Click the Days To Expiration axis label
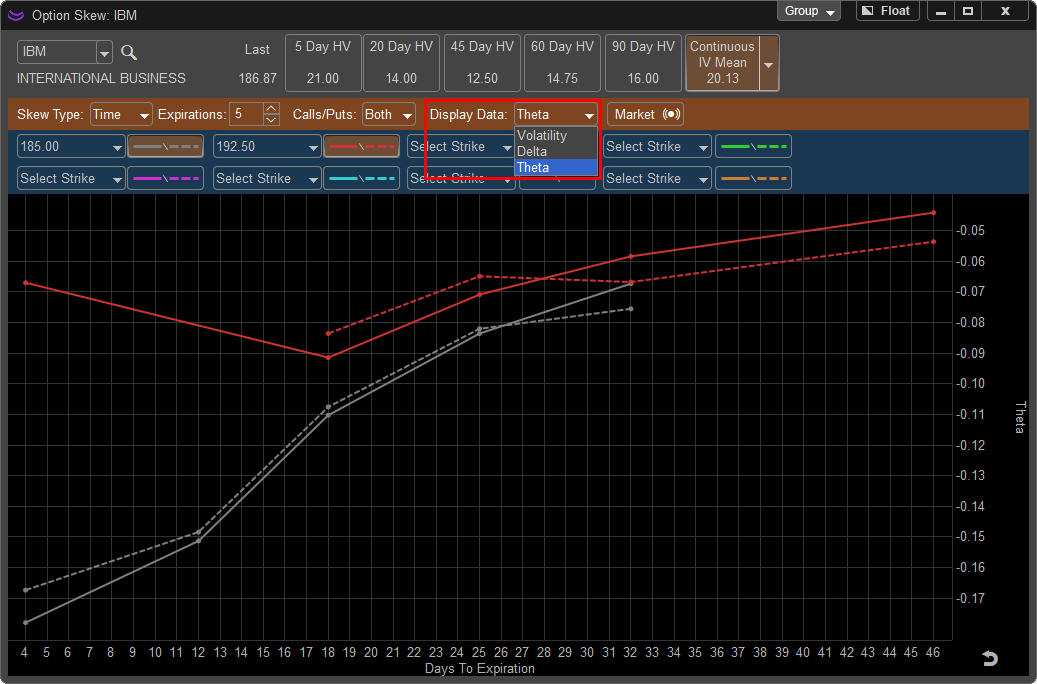Image resolution: width=1037 pixels, height=684 pixels. pyautogui.click(x=479, y=668)
